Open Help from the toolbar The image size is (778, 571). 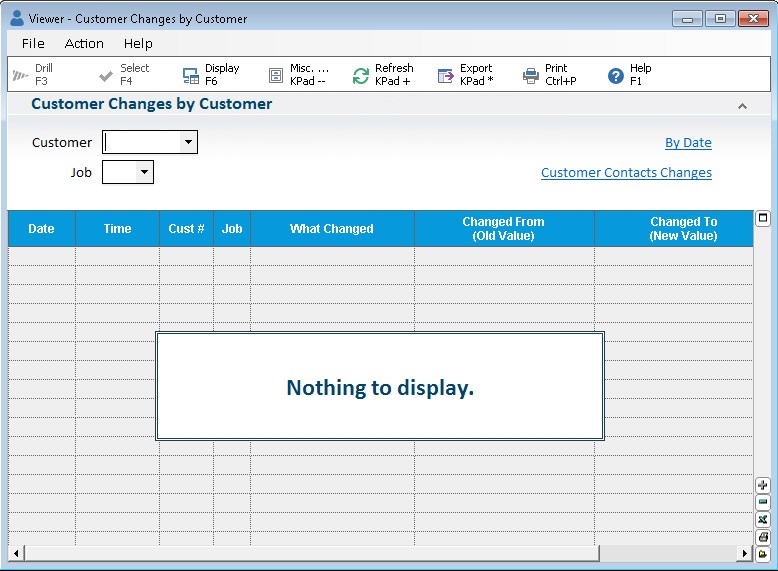[616, 76]
